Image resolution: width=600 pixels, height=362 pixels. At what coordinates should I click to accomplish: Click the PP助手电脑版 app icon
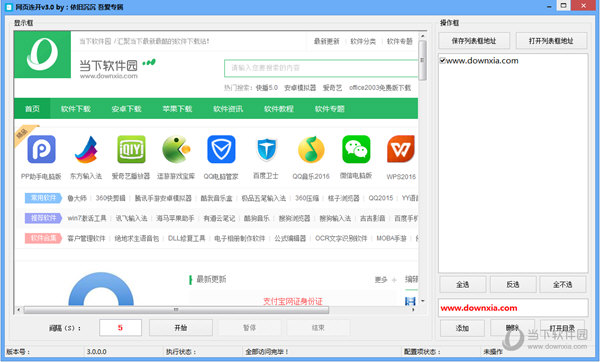[41, 149]
